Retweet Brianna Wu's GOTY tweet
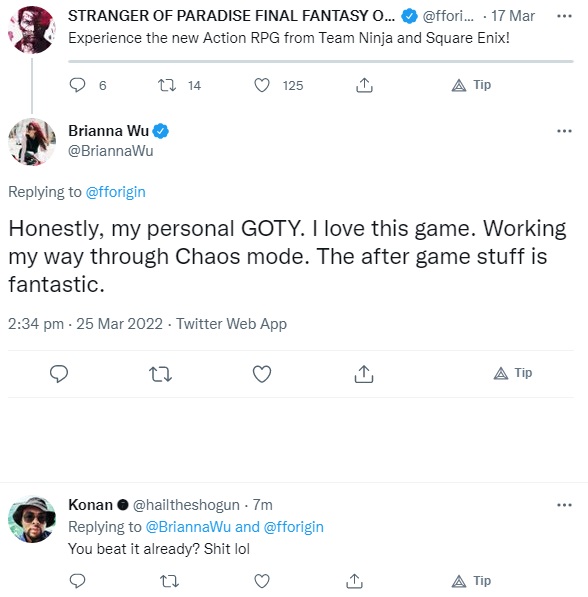The image size is (588, 597). point(160,374)
